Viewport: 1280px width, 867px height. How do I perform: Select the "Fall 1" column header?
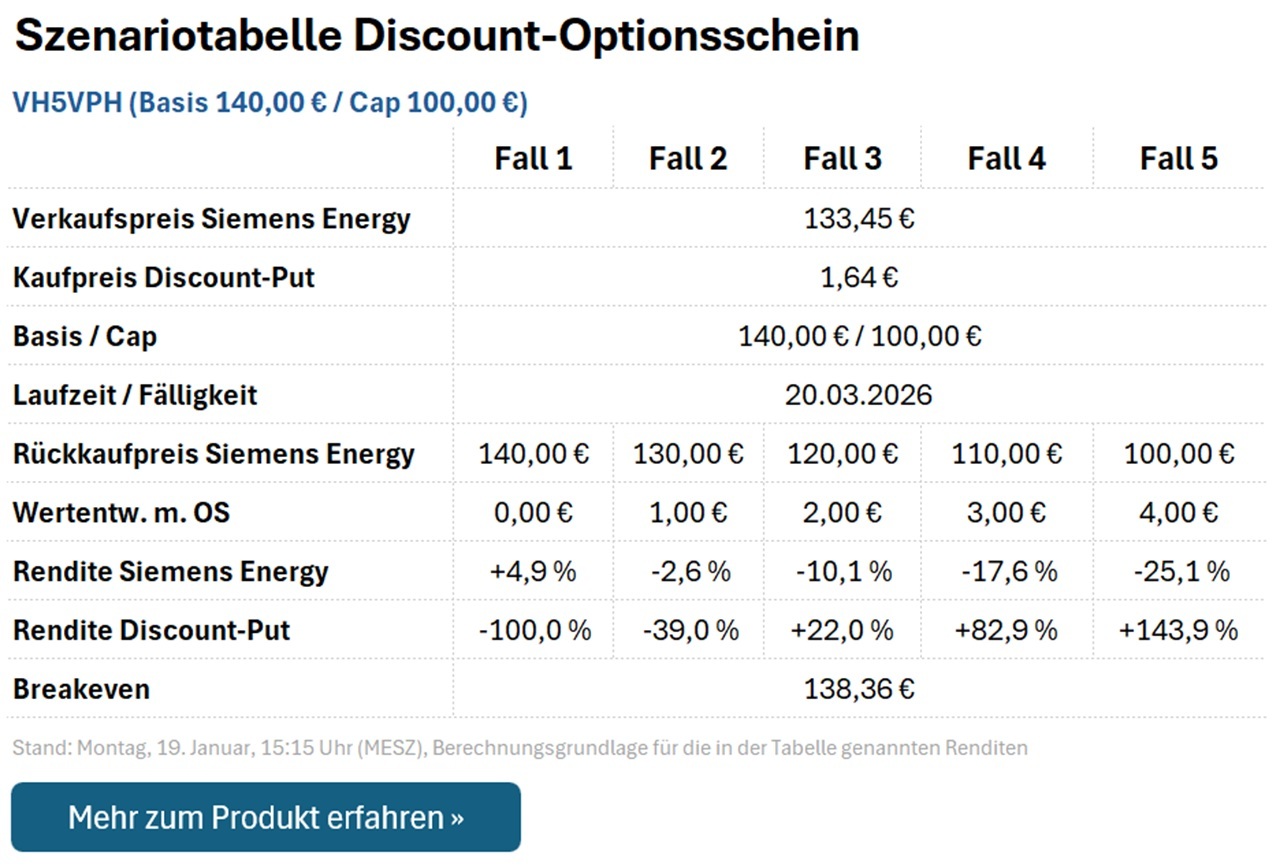(x=534, y=157)
